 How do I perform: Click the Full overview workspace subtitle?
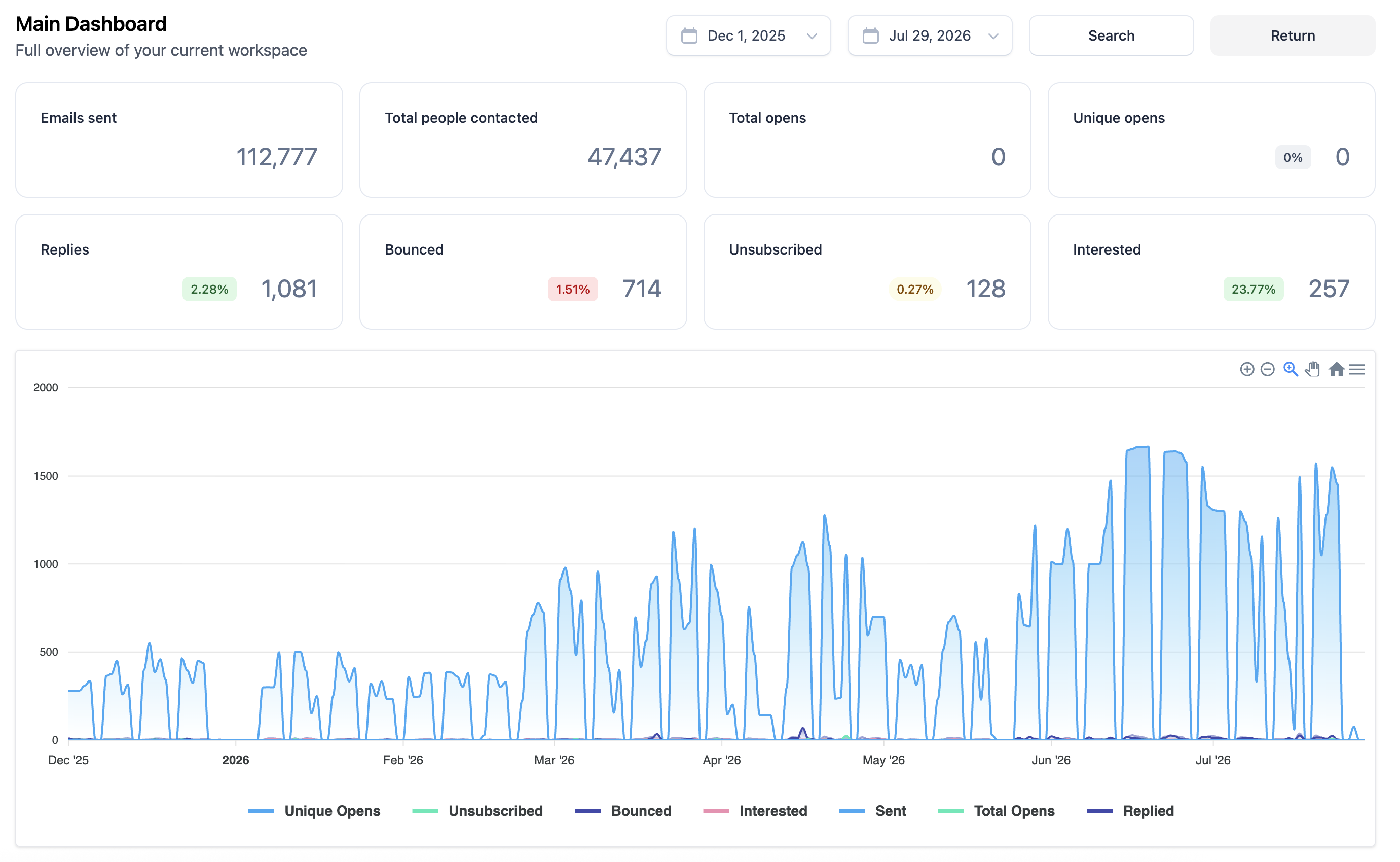click(161, 50)
